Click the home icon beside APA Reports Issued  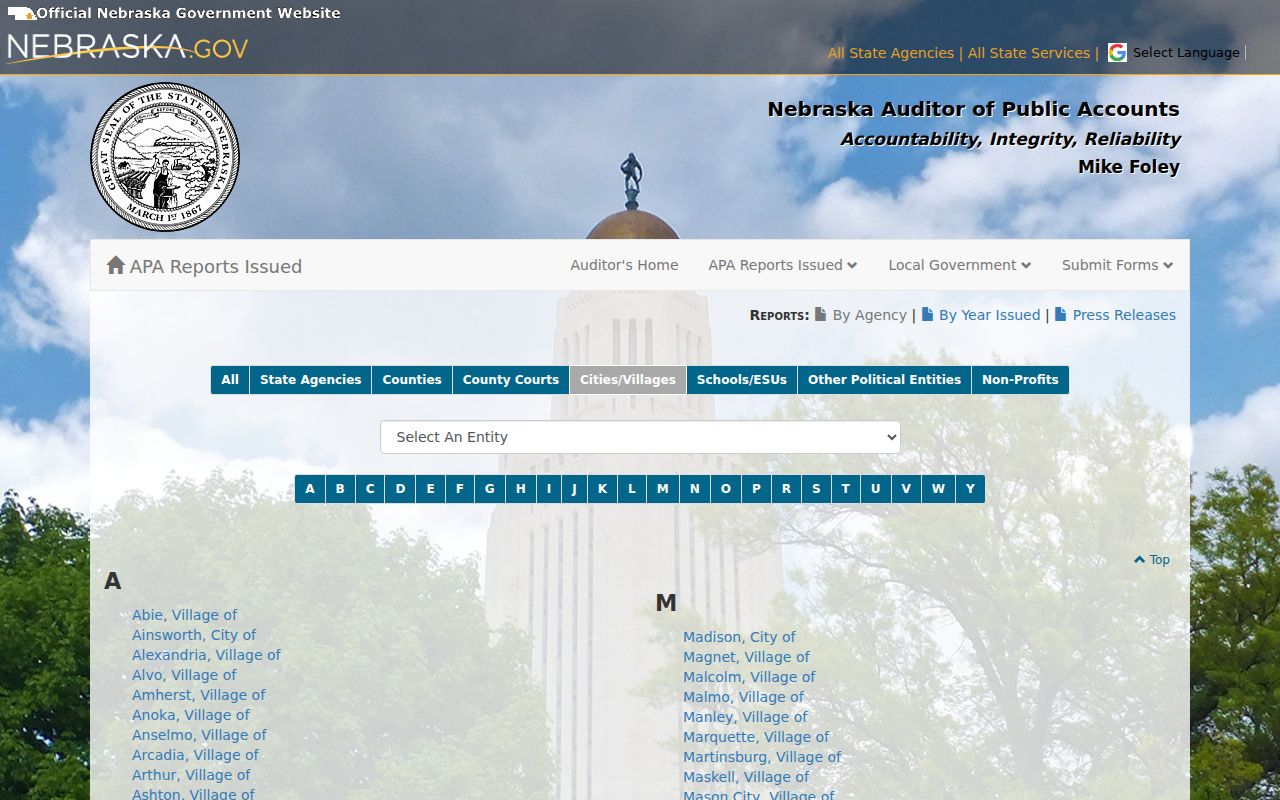click(116, 265)
